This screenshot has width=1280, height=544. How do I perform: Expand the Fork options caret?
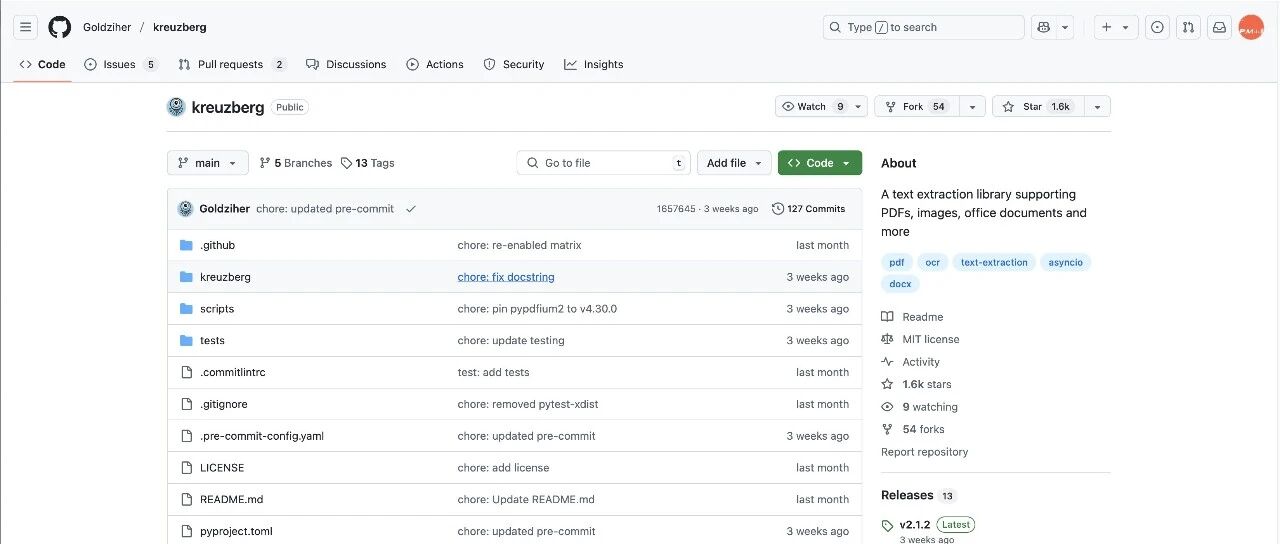[x=972, y=106]
